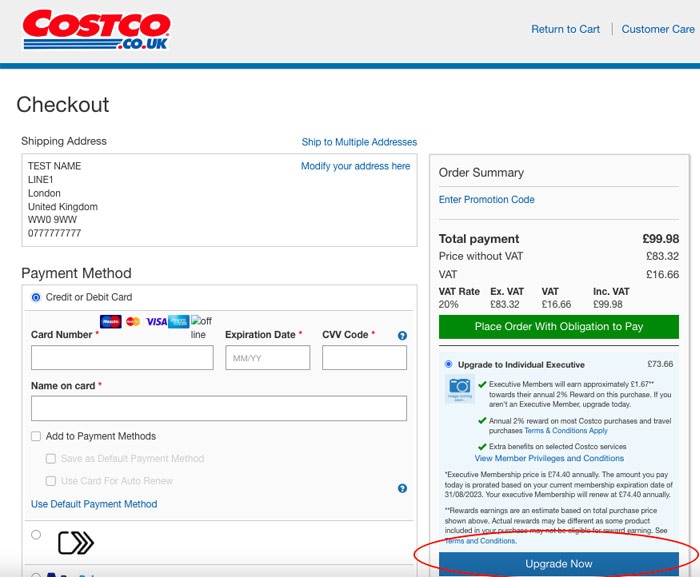Click Ship to Multiple Addresses
The image size is (700, 577).
pyautogui.click(x=359, y=142)
